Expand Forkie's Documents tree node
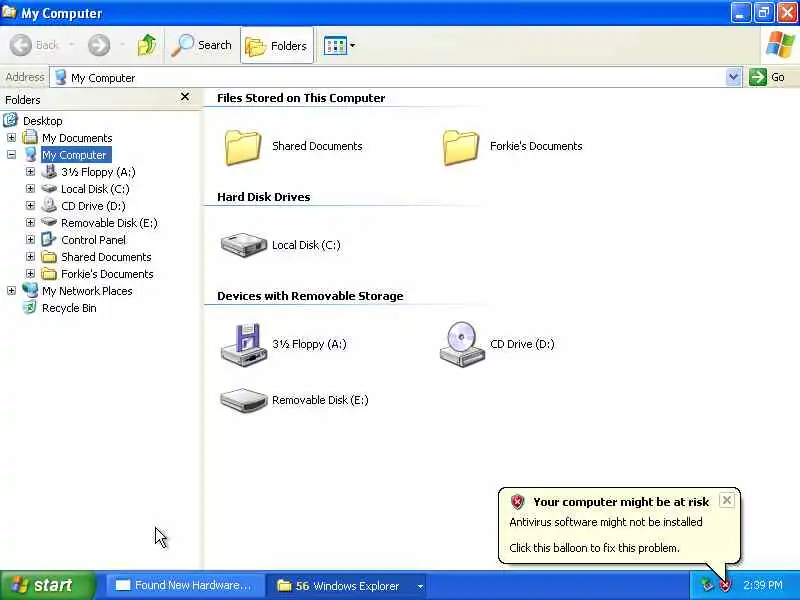Viewport: 800px width, 600px height. click(x=30, y=274)
